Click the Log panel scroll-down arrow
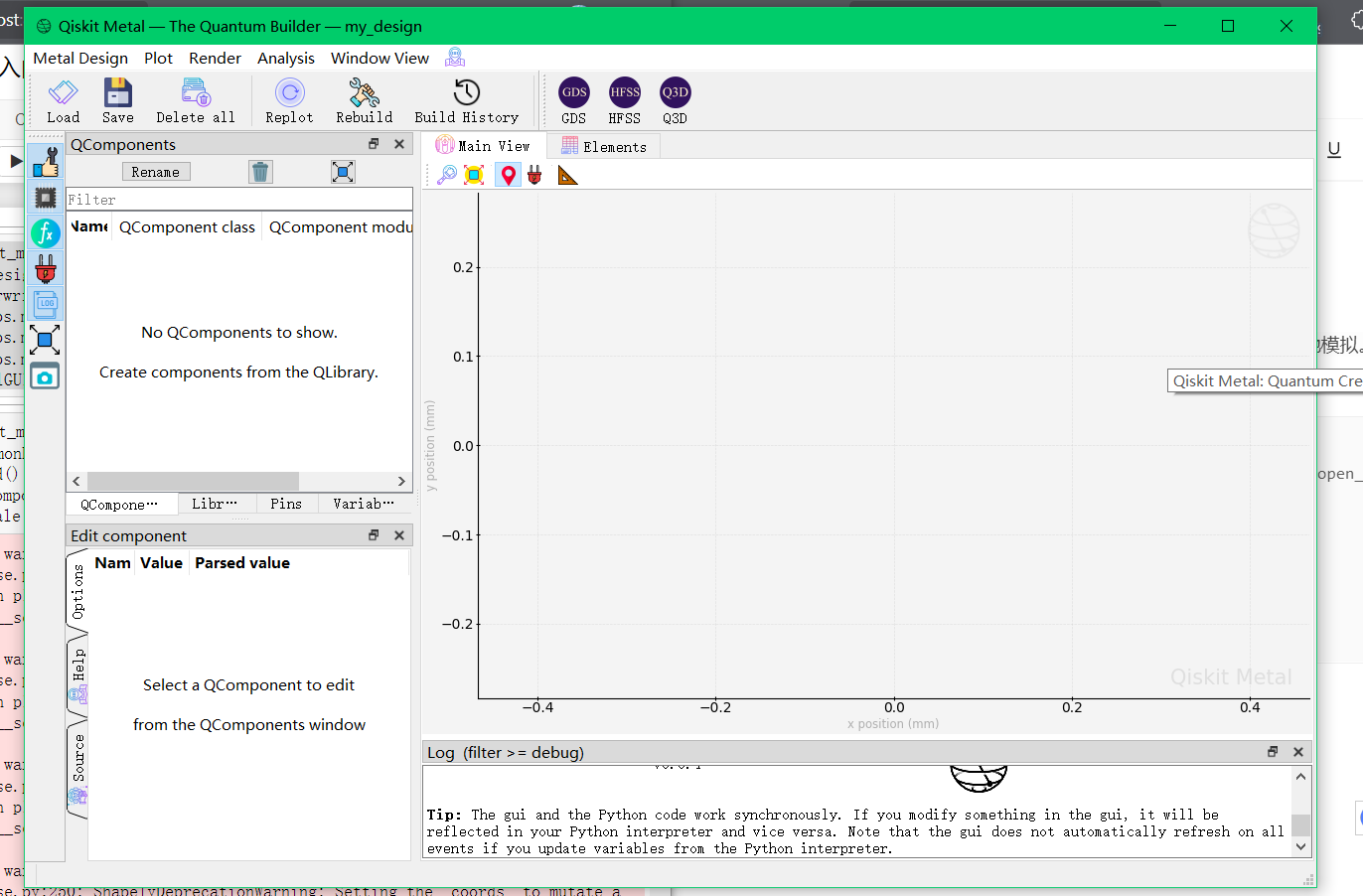This screenshot has width=1363, height=896. tap(1300, 846)
